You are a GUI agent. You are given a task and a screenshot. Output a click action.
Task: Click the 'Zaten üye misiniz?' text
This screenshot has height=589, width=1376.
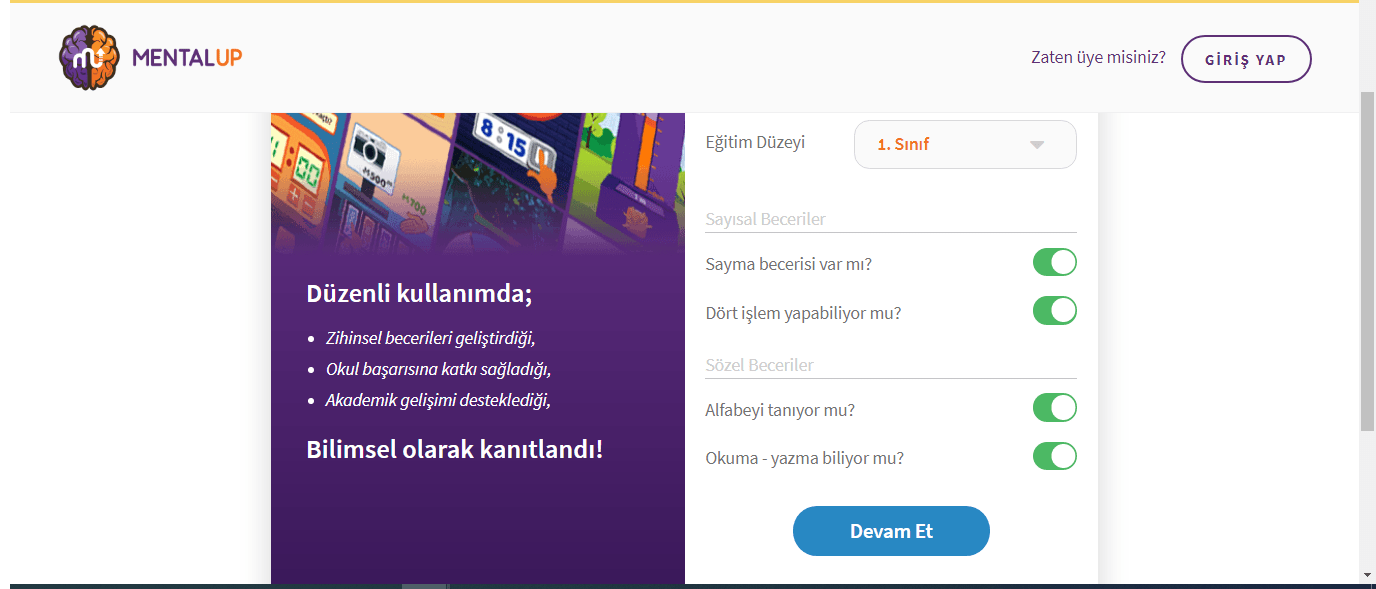pos(1098,58)
